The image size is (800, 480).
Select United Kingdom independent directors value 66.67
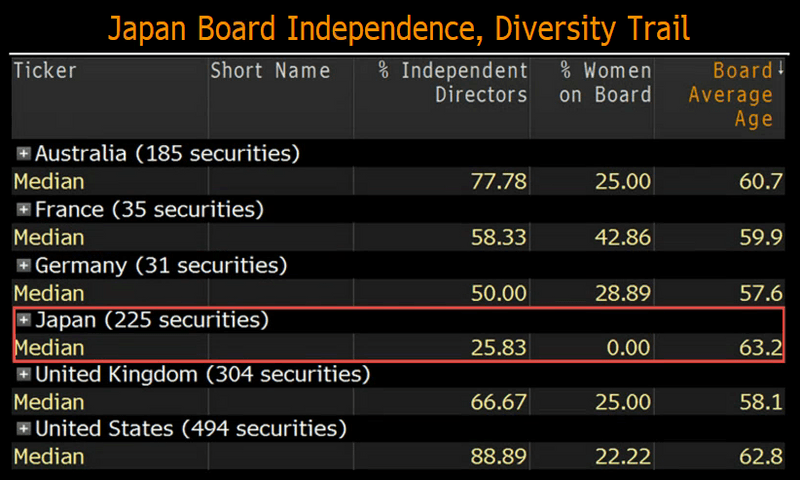point(499,403)
